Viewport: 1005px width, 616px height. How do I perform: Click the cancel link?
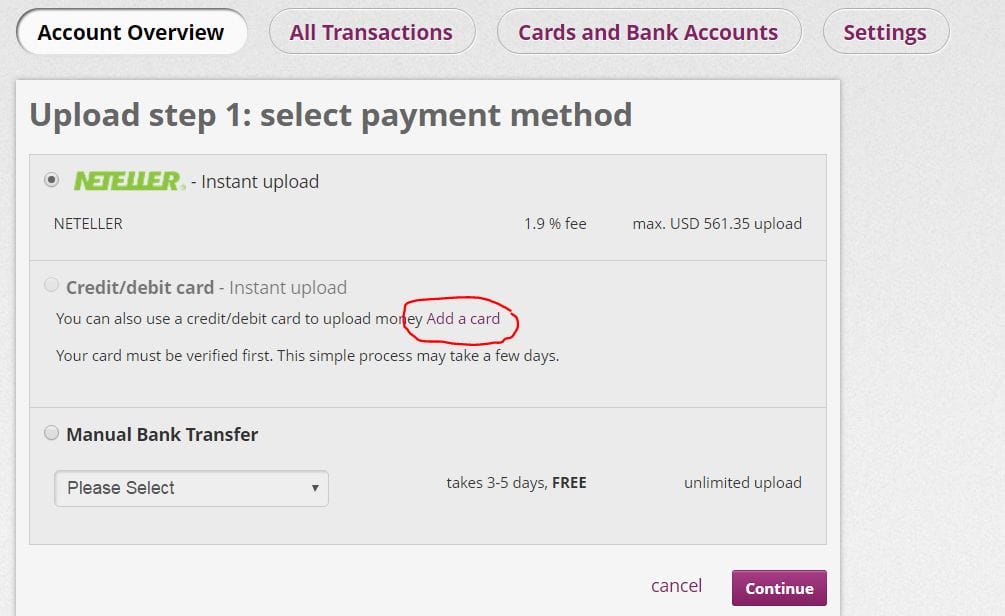(x=676, y=586)
